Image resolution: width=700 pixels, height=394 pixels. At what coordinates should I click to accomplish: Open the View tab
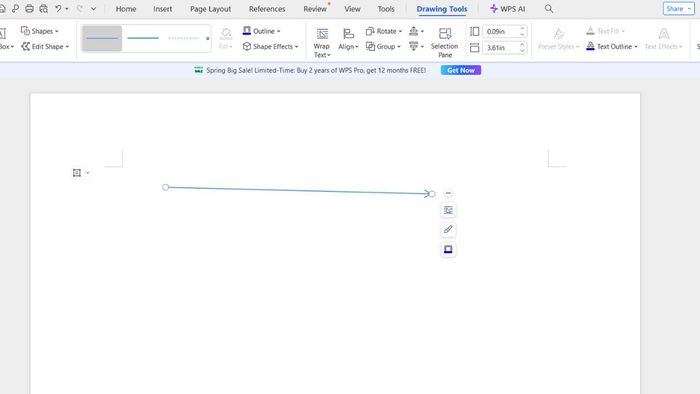[x=352, y=9]
